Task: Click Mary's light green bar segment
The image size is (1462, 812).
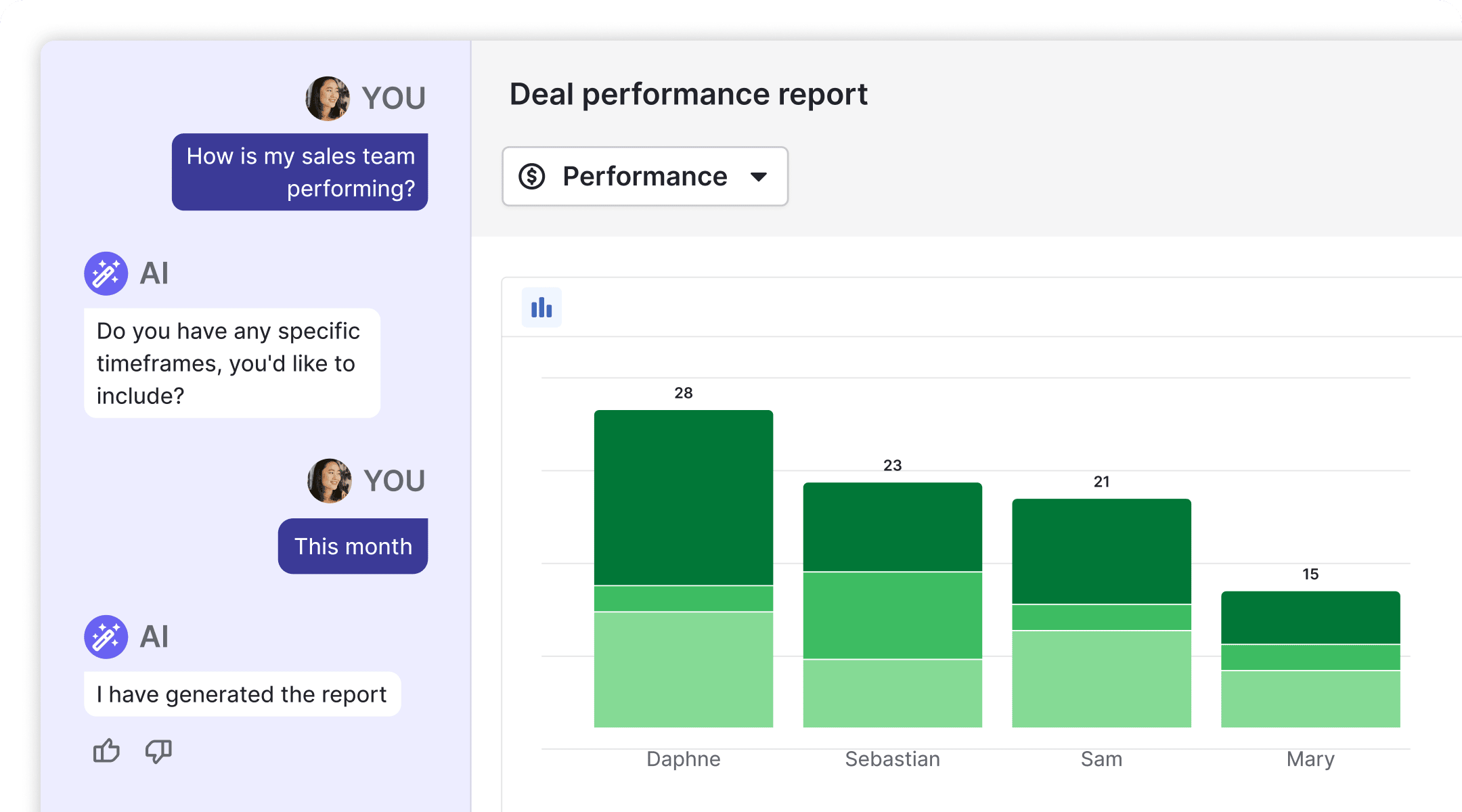Action: 1310,699
